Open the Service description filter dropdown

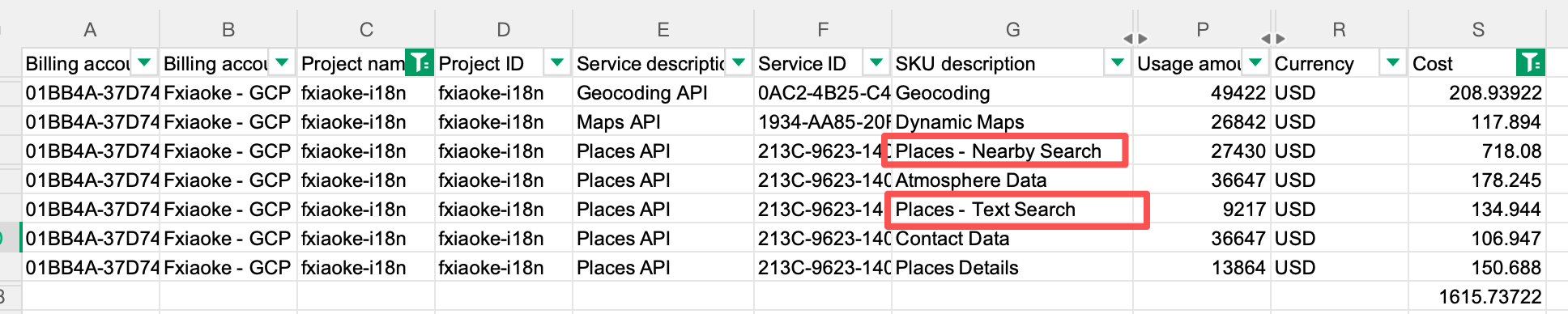738,62
